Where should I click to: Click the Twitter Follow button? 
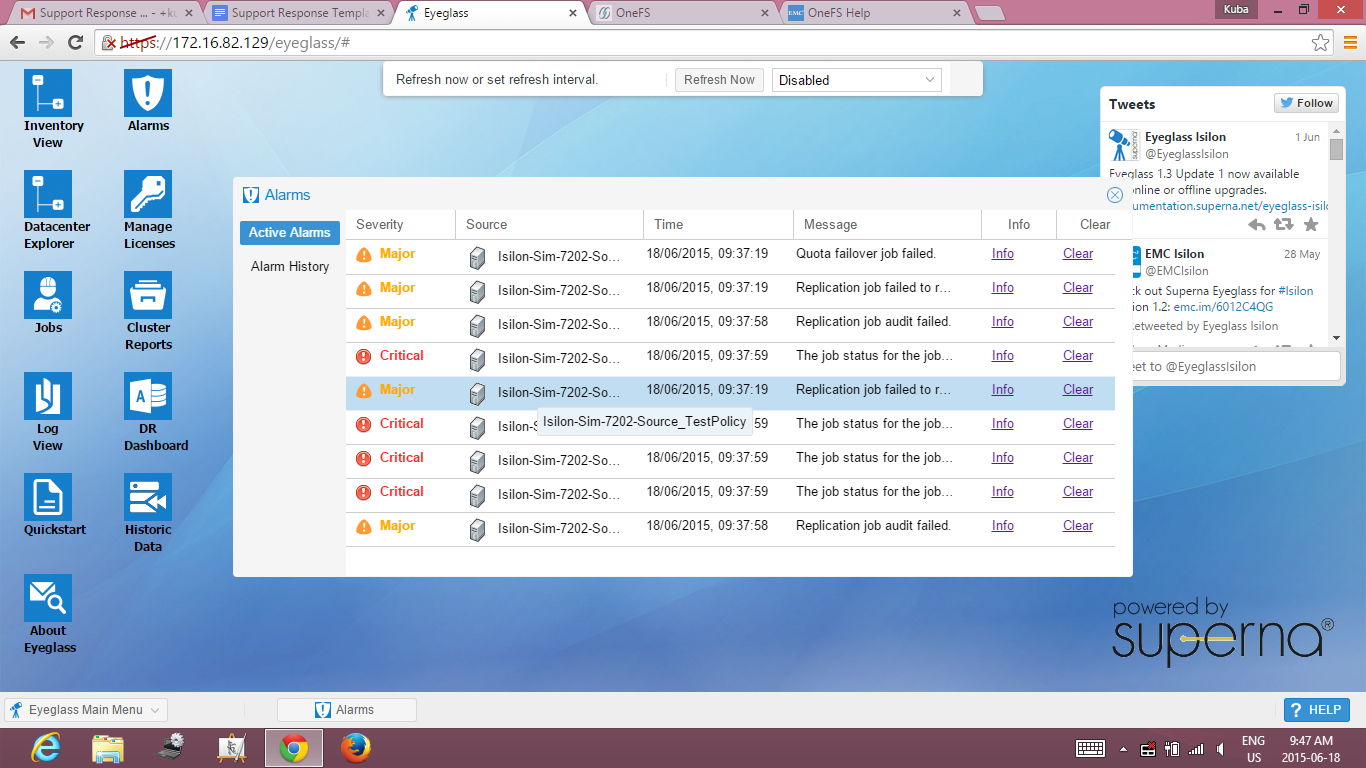point(1305,103)
